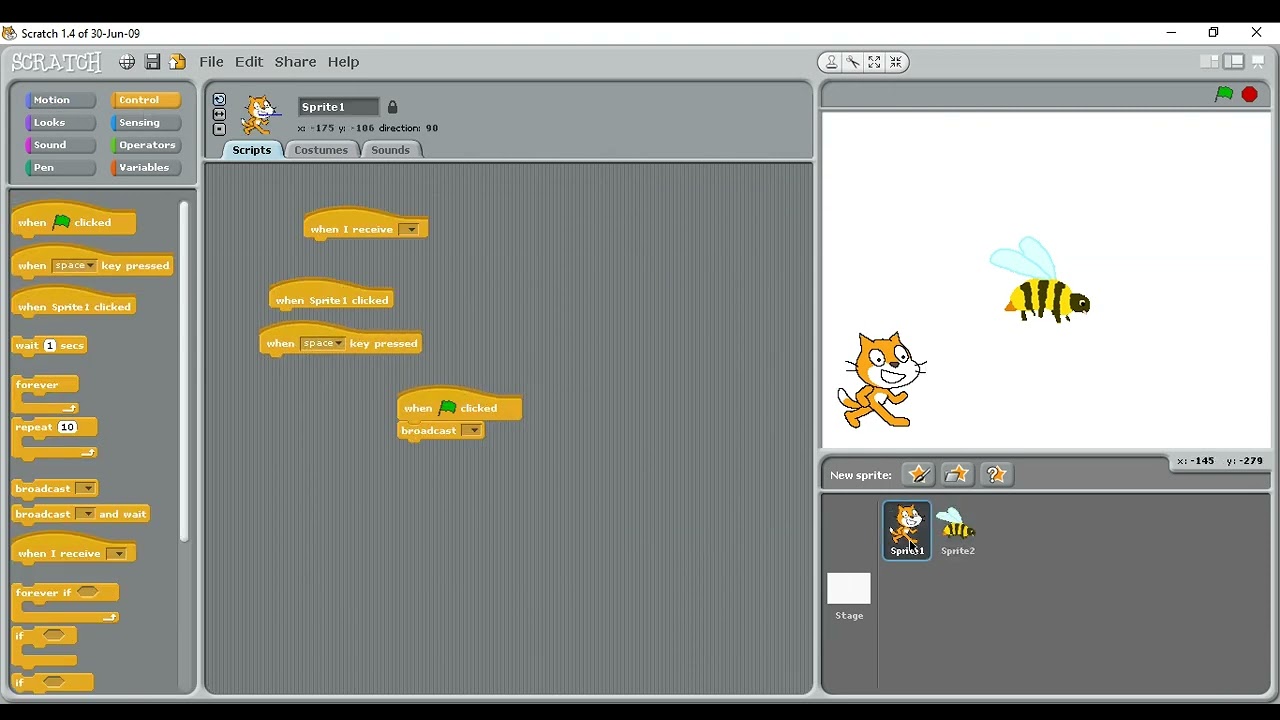
Task: Switch to full stage view mode
Action: pos(1234,62)
